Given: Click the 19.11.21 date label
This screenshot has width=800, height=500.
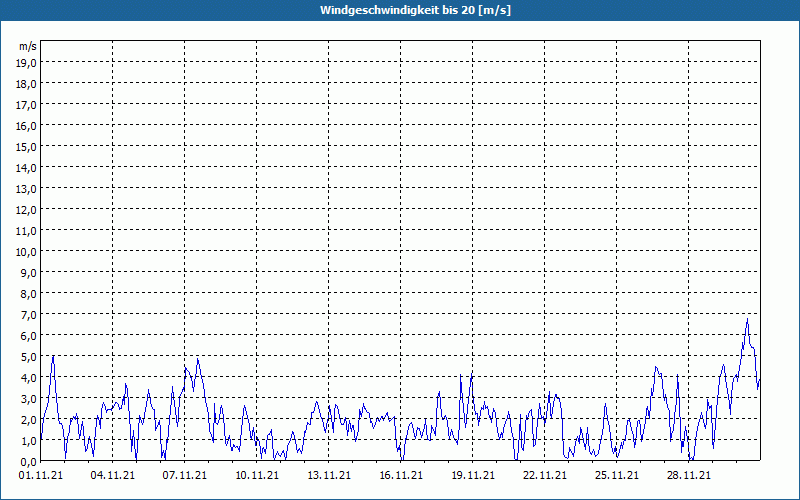Looking at the screenshot, I should 472,476.
